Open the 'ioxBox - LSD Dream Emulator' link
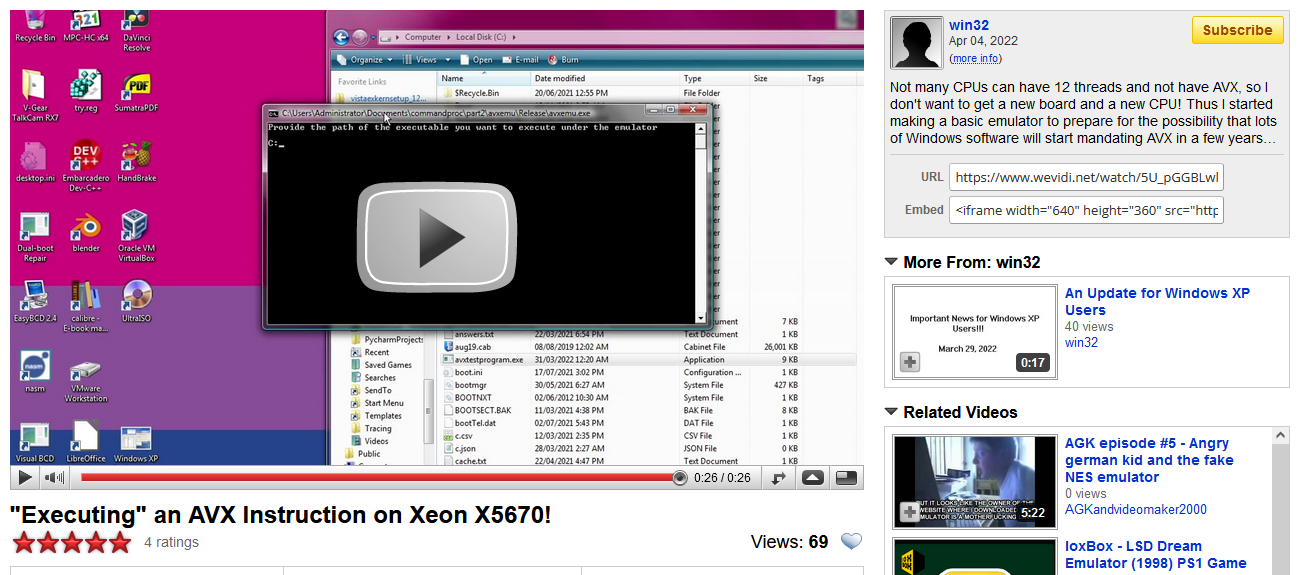 click(x=1156, y=555)
